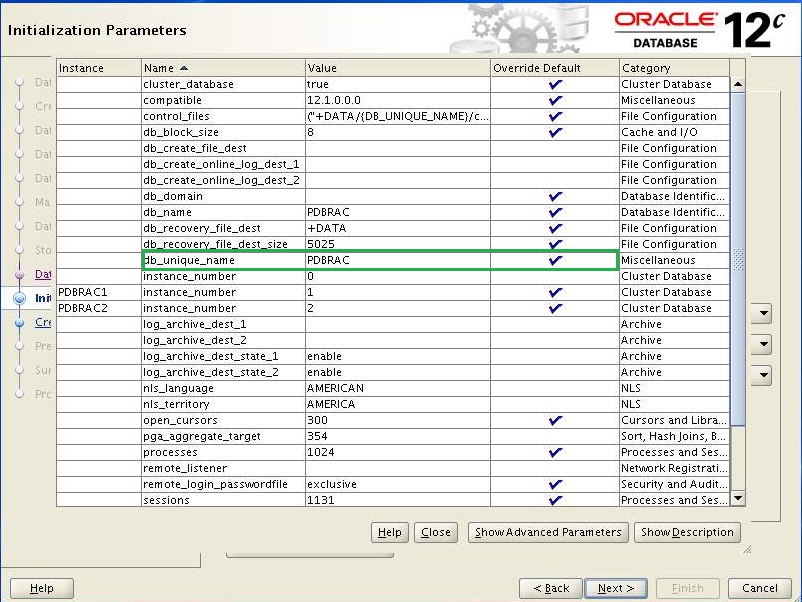The height and width of the screenshot is (602, 802).
Task: Click the scroll up arrow of table
Action: pos(738,84)
